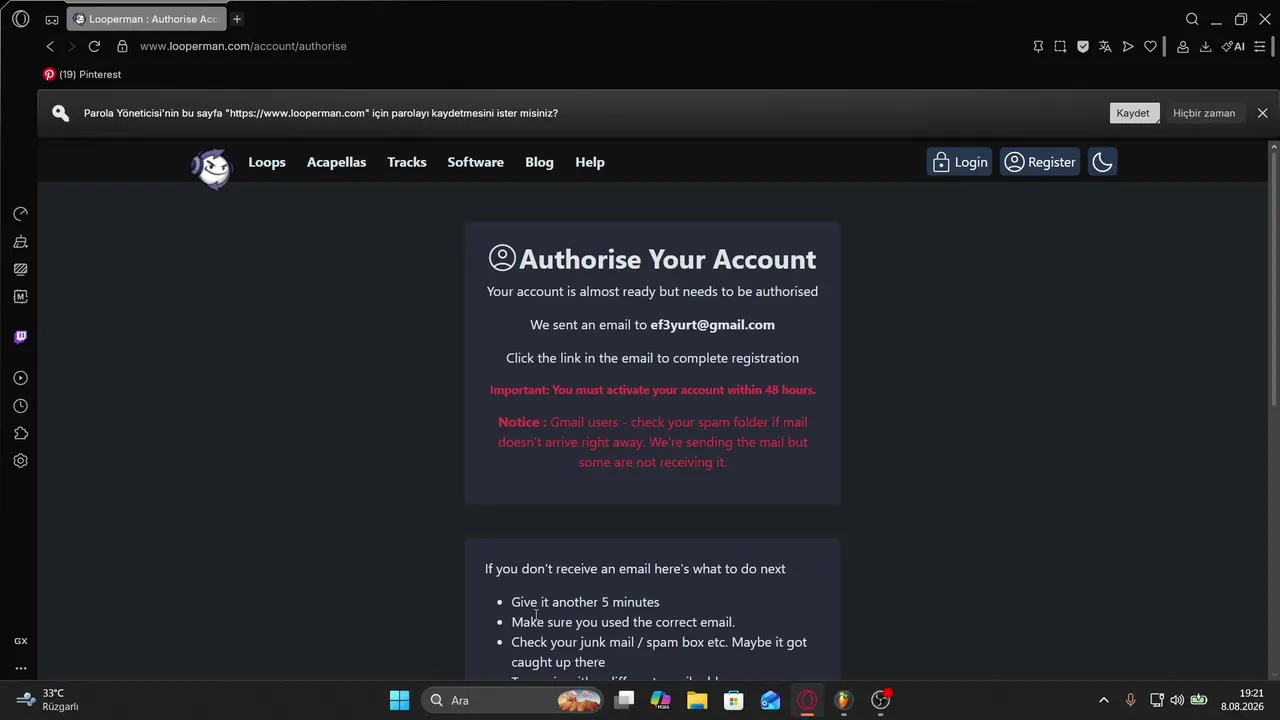The image size is (1280, 720).
Task: Open sidebar three-dots more options
Action: coord(20,668)
